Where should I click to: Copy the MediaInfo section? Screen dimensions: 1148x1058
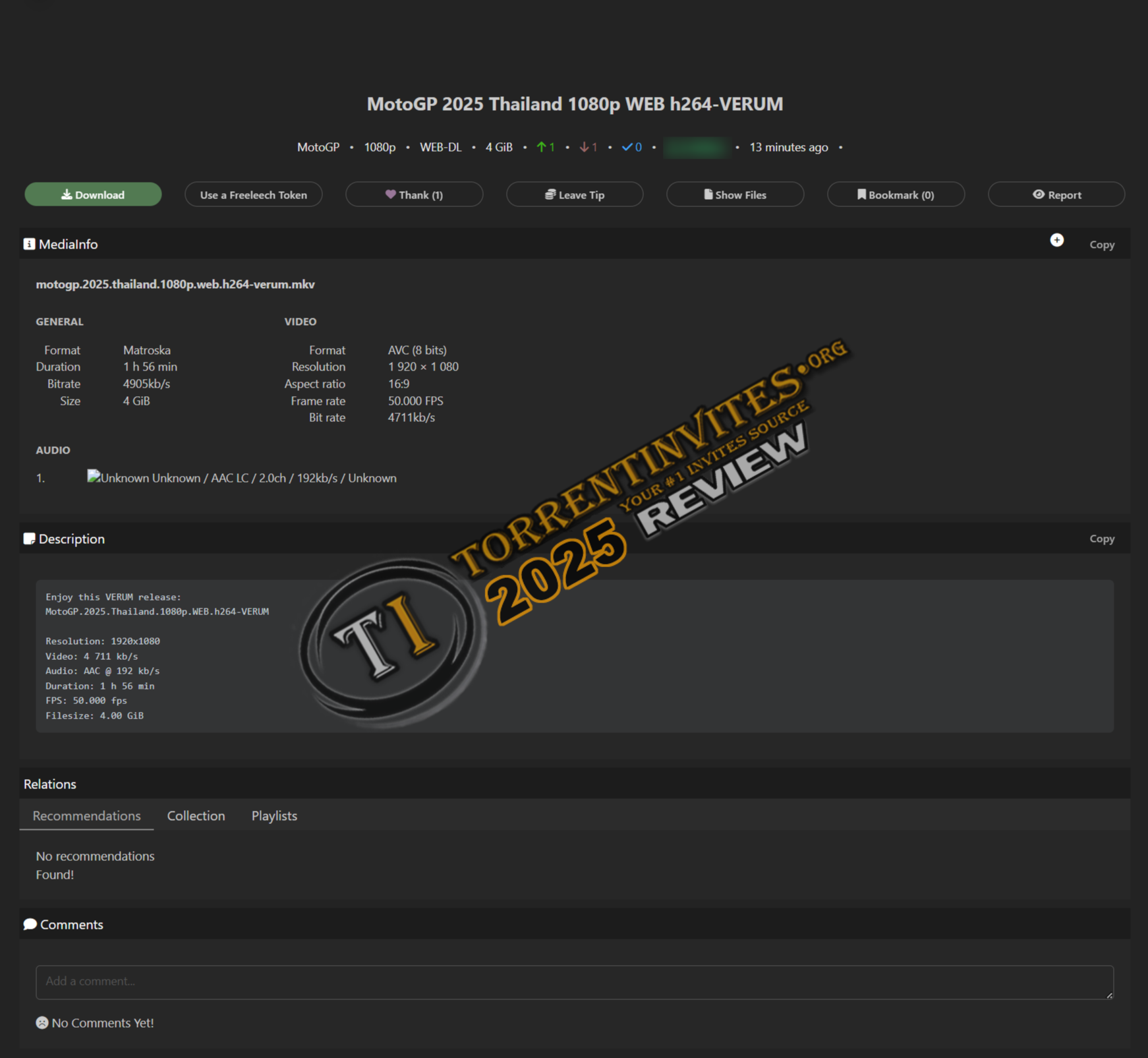[1102, 245]
